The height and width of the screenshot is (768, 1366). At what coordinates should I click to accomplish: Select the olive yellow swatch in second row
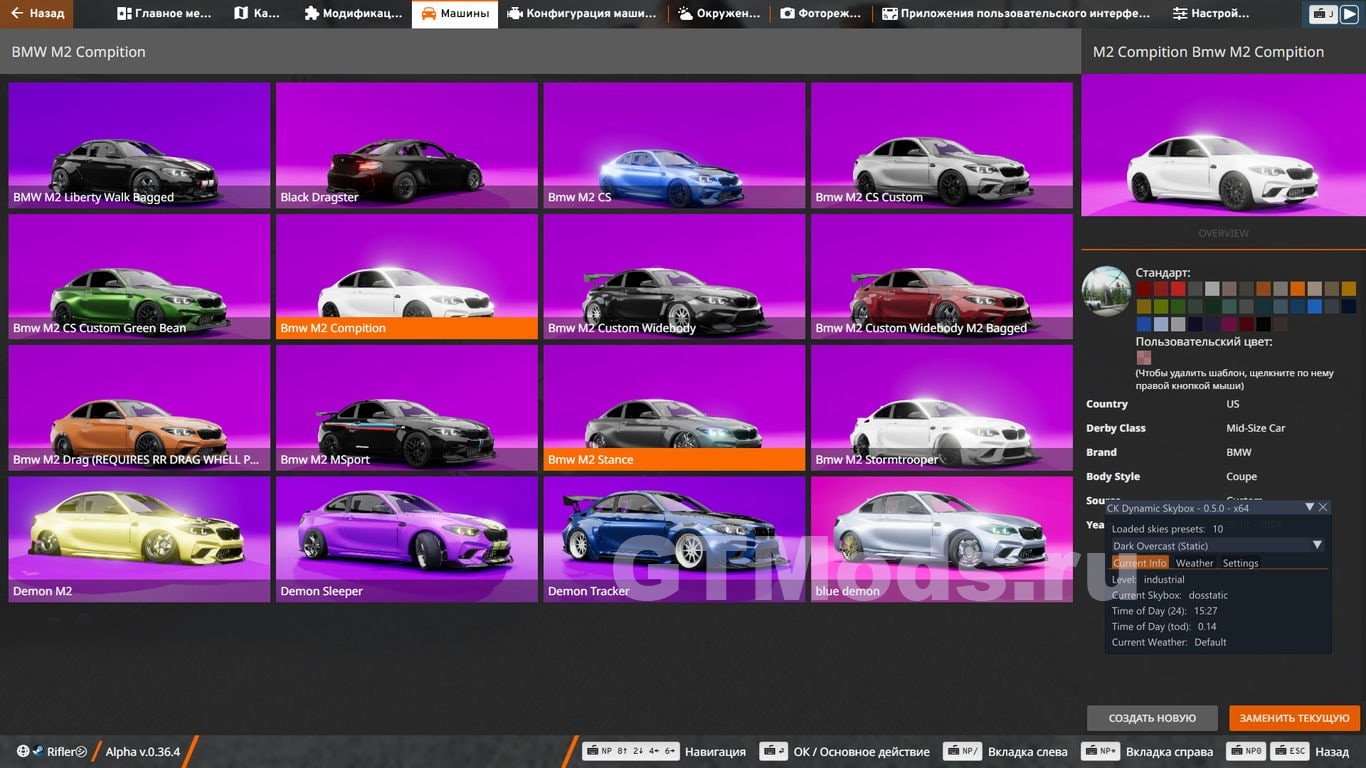coord(1143,306)
